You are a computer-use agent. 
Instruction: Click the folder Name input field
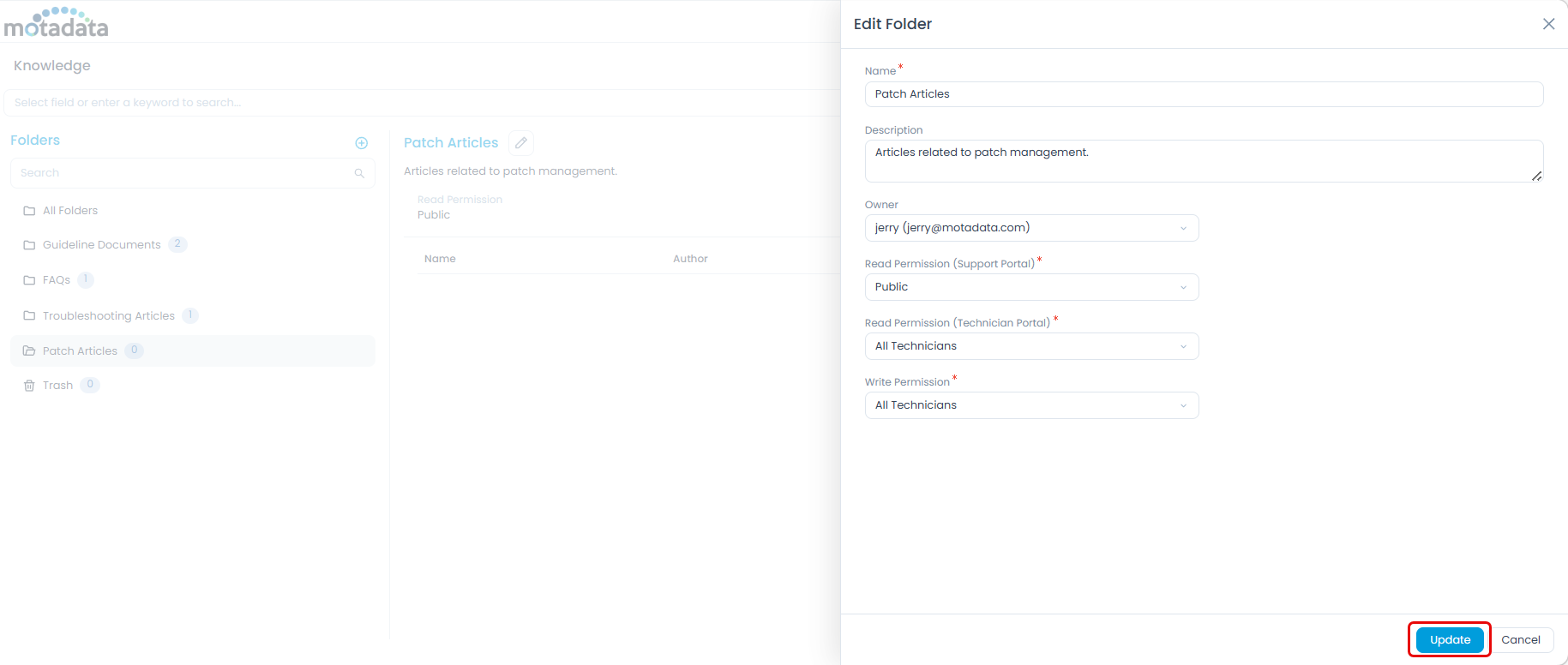click(x=1203, y=94)
